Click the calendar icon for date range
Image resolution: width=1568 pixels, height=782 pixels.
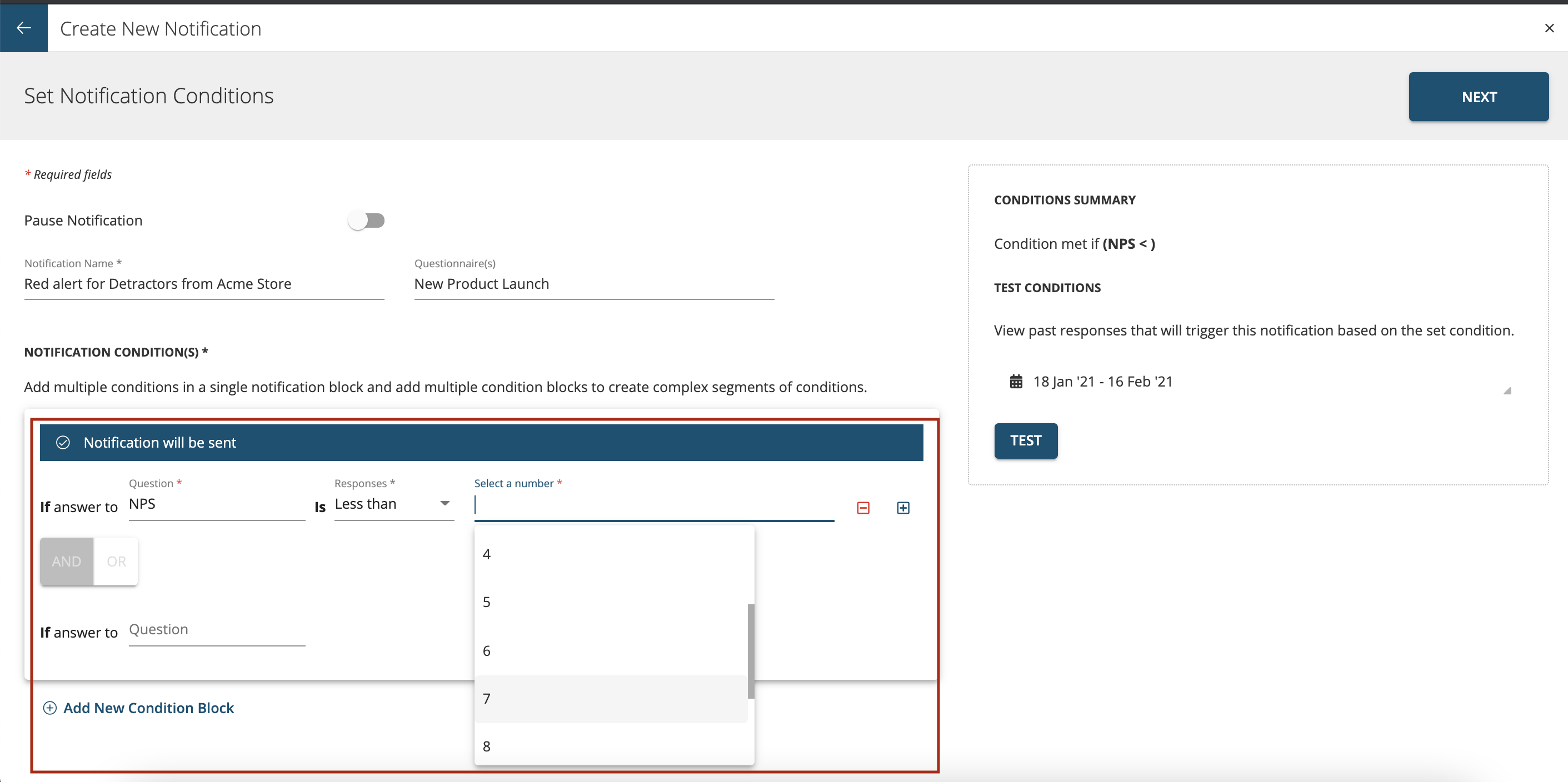1016,382
